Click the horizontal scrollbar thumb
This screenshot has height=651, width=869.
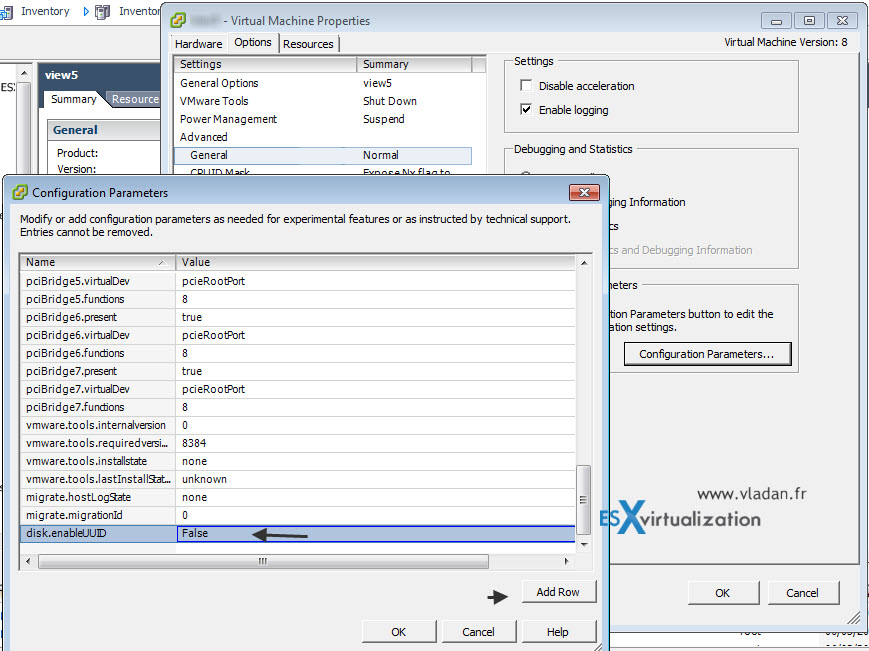[263, 561]
